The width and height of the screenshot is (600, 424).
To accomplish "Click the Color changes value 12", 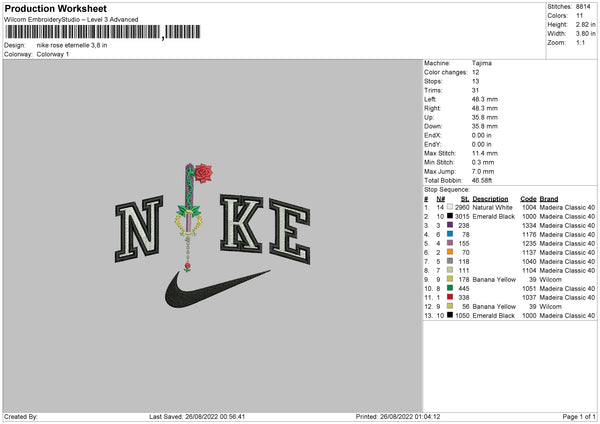I will (476, 72).
